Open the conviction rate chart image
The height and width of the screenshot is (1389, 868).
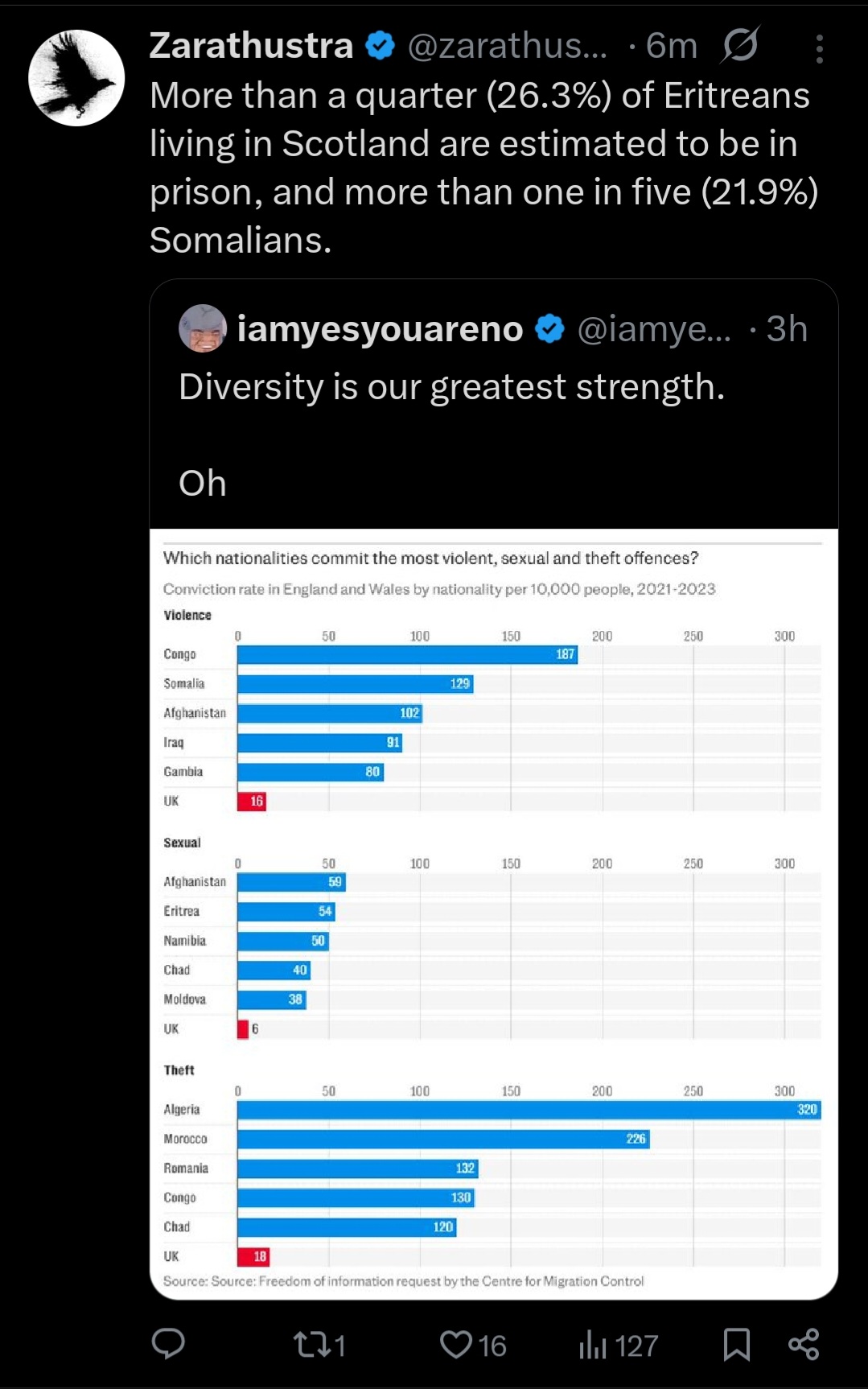click(x=493, y=913)
